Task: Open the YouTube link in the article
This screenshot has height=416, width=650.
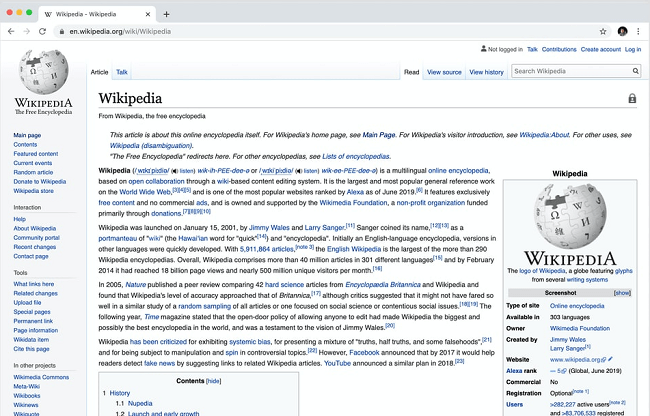Action: pos(337,363)
